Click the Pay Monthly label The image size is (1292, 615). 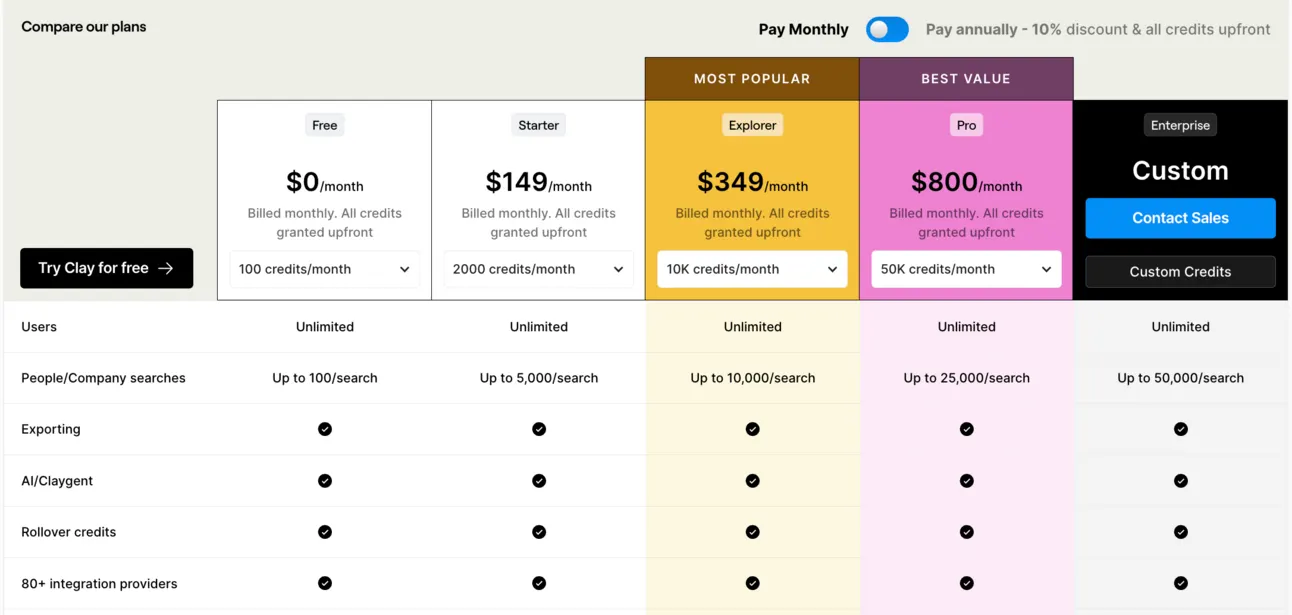click(803, 30)
